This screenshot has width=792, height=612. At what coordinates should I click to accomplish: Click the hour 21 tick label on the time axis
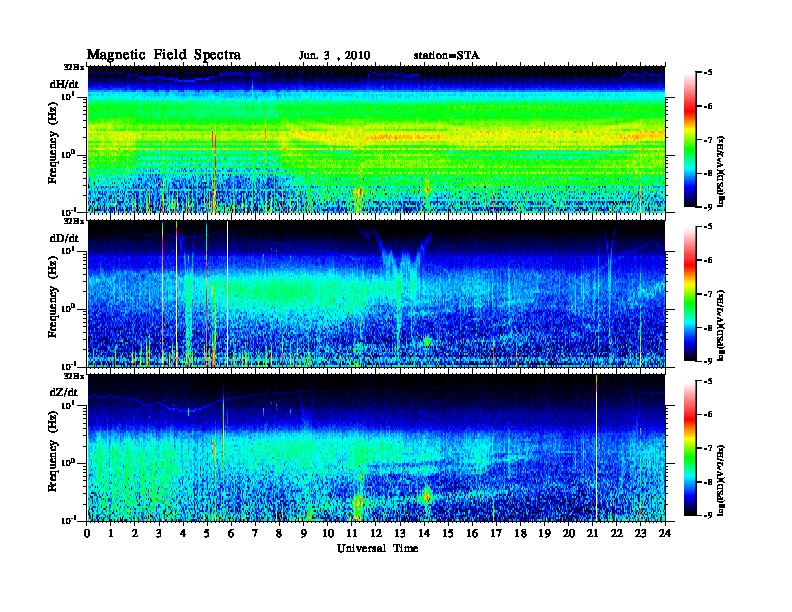(592, 533)
